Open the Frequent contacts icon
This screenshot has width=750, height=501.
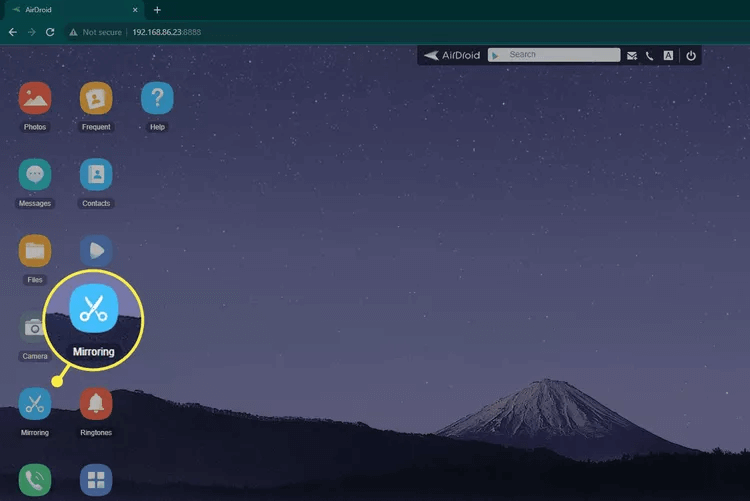pos(96,99)
